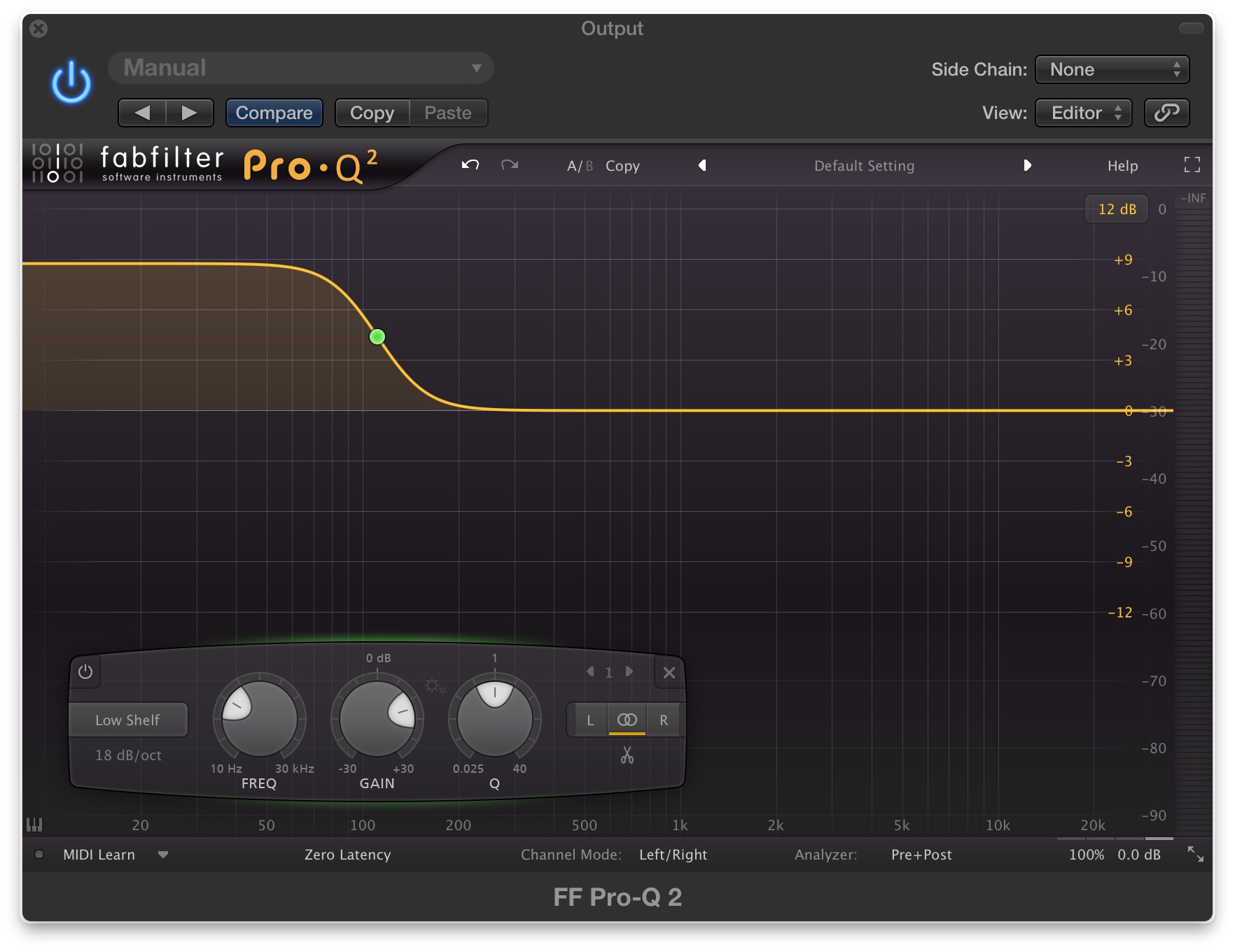Split the band with scissors icon
This screenshot has height=952, width=1235.
[627, 755]
